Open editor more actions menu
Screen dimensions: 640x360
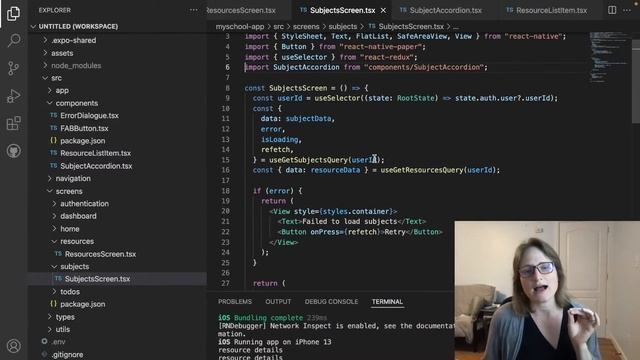pos(627,10)
